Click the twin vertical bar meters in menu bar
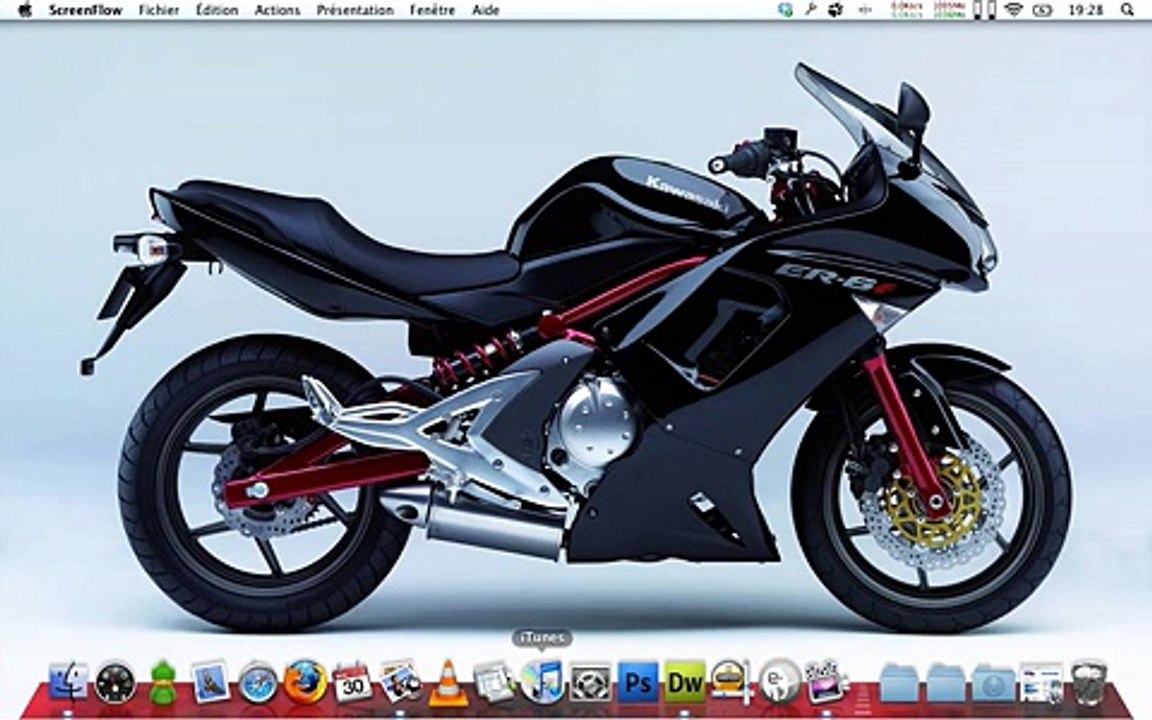This screenshot has height=720, width=1152. [x=984, y=10]
